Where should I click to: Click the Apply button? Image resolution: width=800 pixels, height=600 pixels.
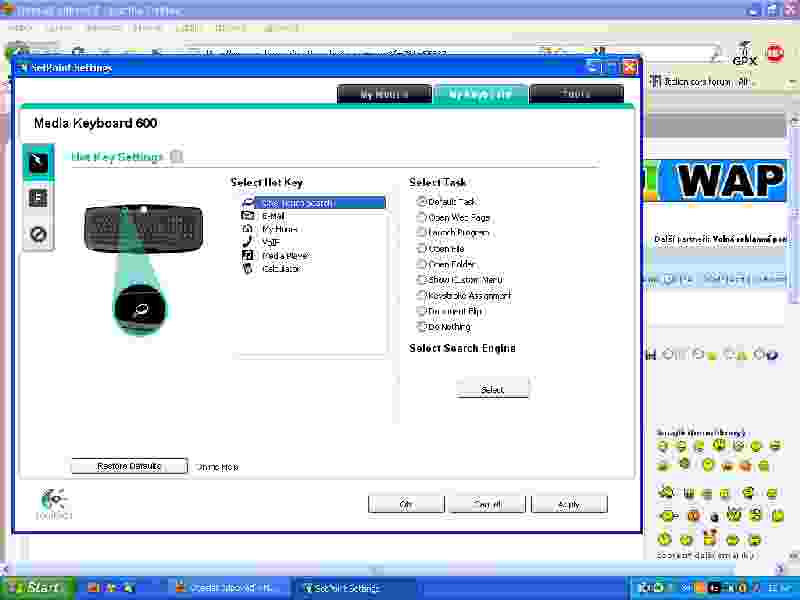pyautogui.click(x=569, y=504)
